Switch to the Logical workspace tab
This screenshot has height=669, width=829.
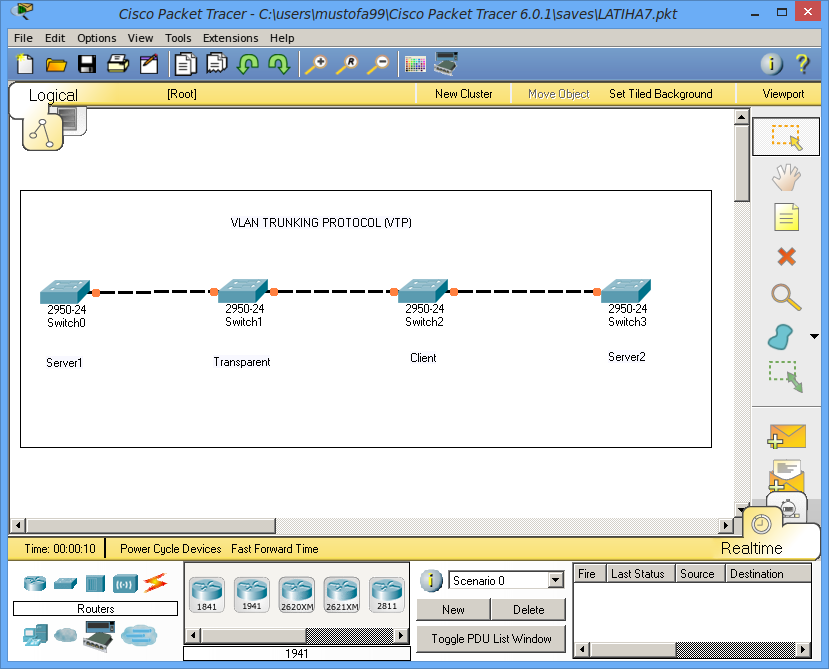tap(53, 95)
